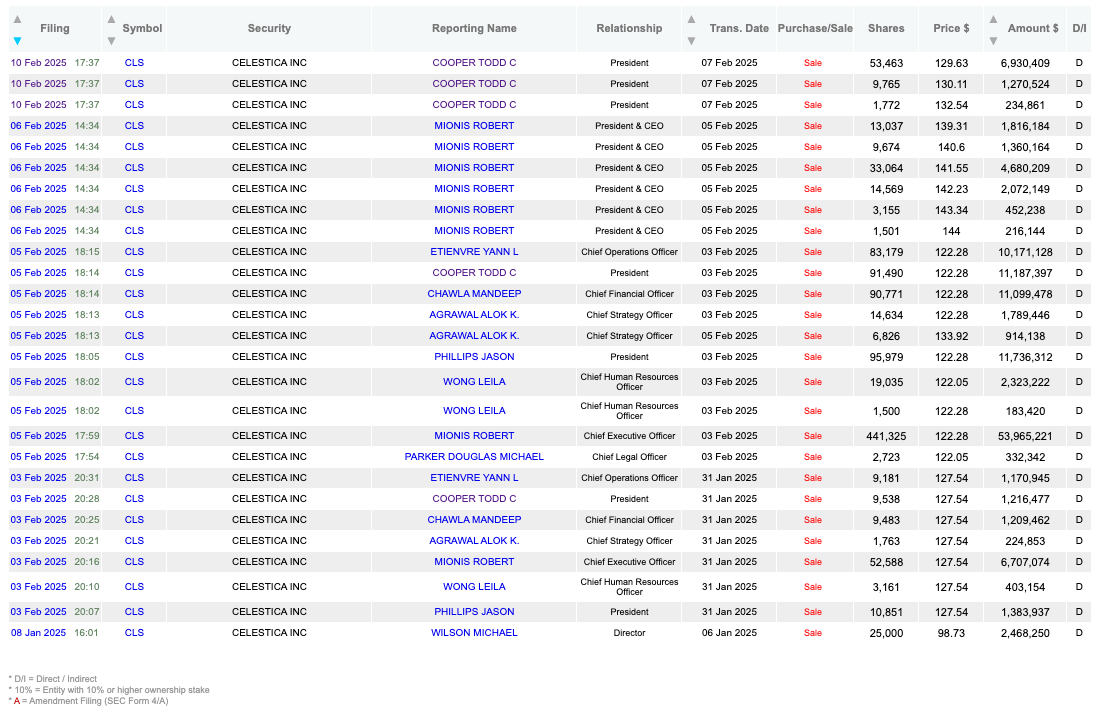Open WILSON MICHAEL director filing link
Viewport: 1097px width, 713px height.
click(x=474, y=632)
